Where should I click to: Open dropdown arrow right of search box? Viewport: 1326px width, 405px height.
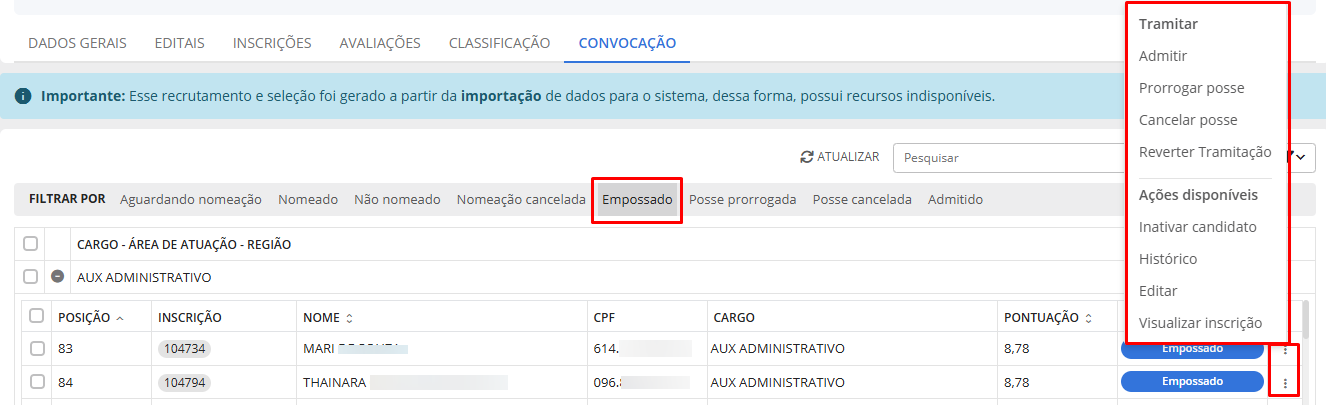click(x=1301, y=158)
